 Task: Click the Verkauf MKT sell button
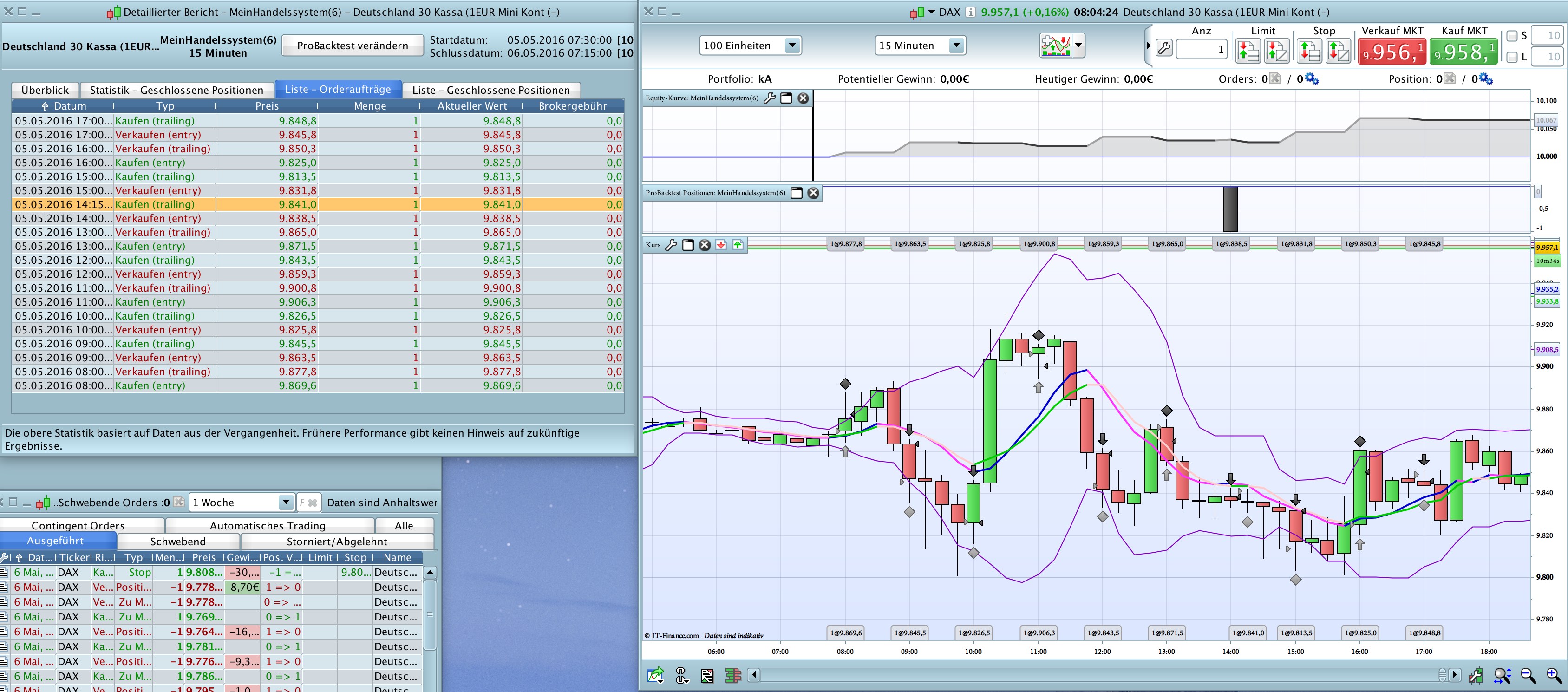1392,52
